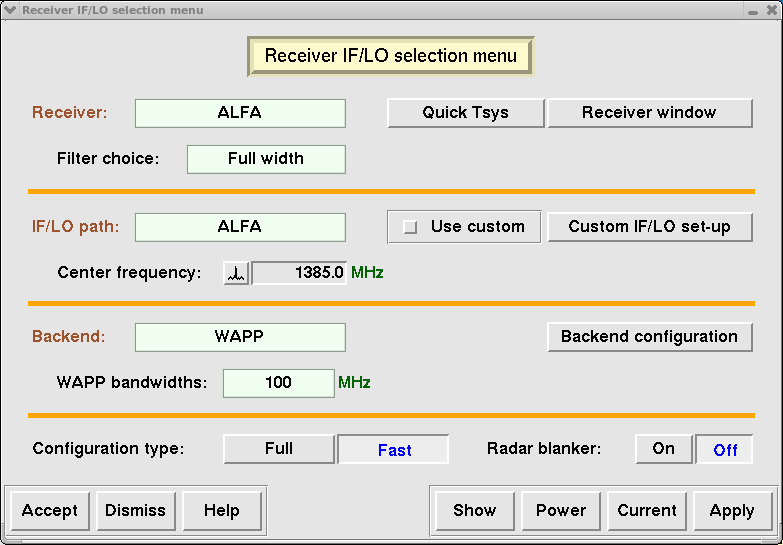Open the Receiver ALFA dropdown
Viewport: 783px width, 545px height.
pyautogui.click(x=240, y=113)
